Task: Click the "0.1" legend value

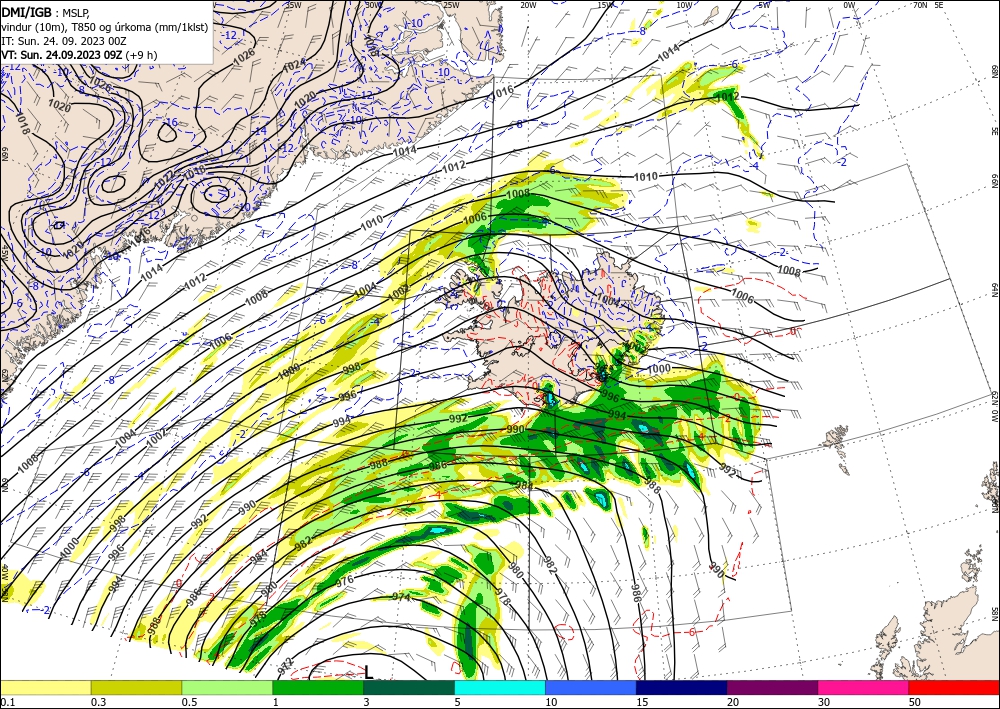Action: pyautogui.click(x=8, y=702)
